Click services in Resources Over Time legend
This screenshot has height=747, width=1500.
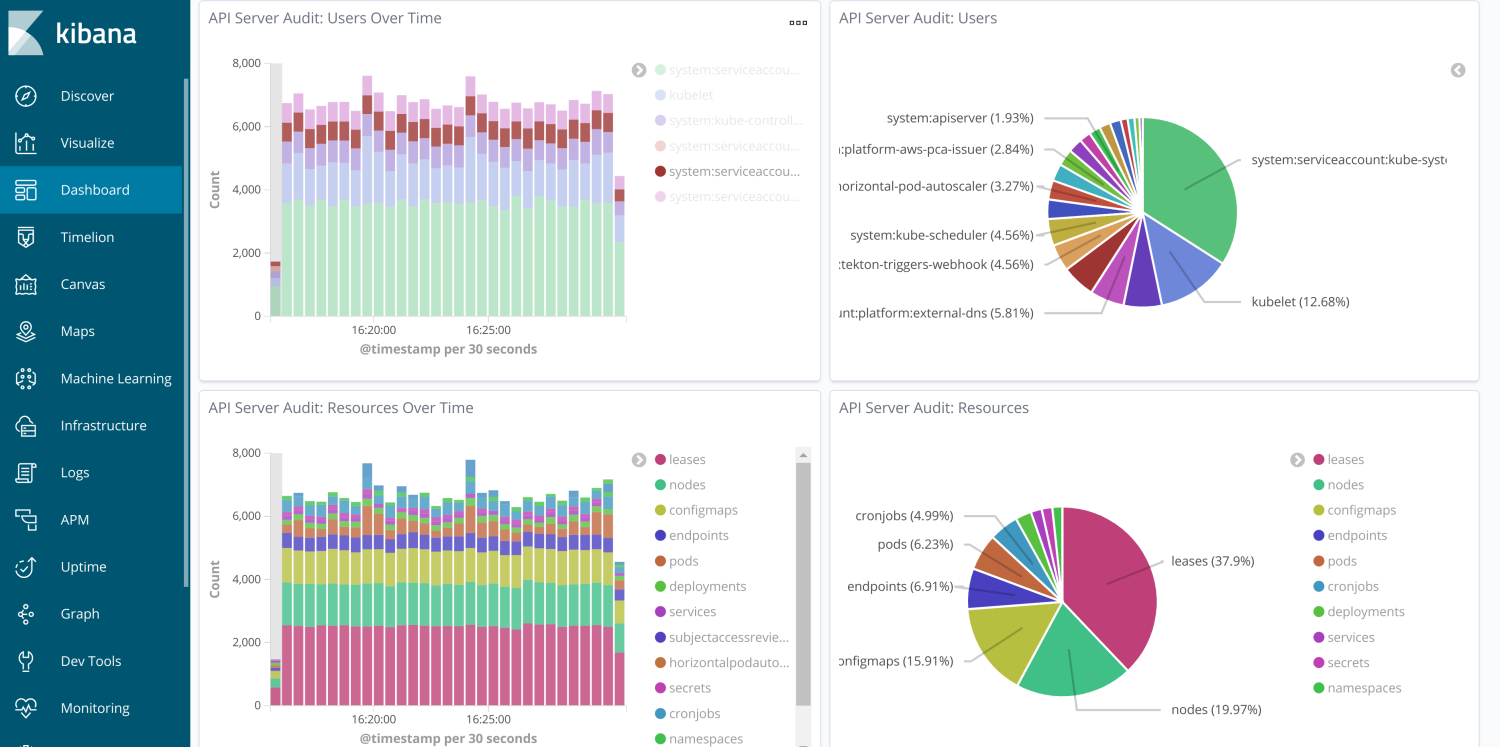tap(692, 612)
